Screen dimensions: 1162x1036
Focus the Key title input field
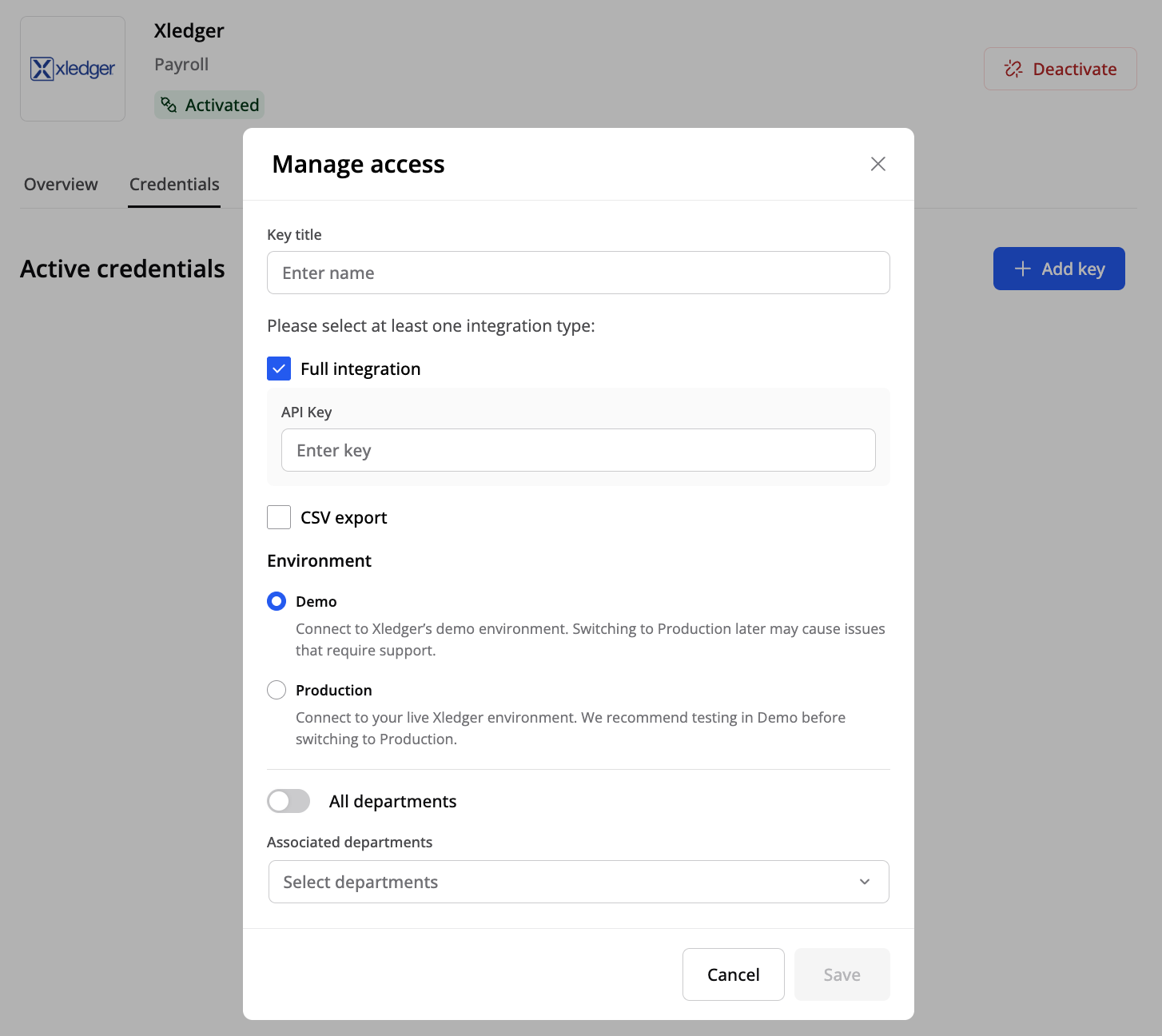(579, 273)
